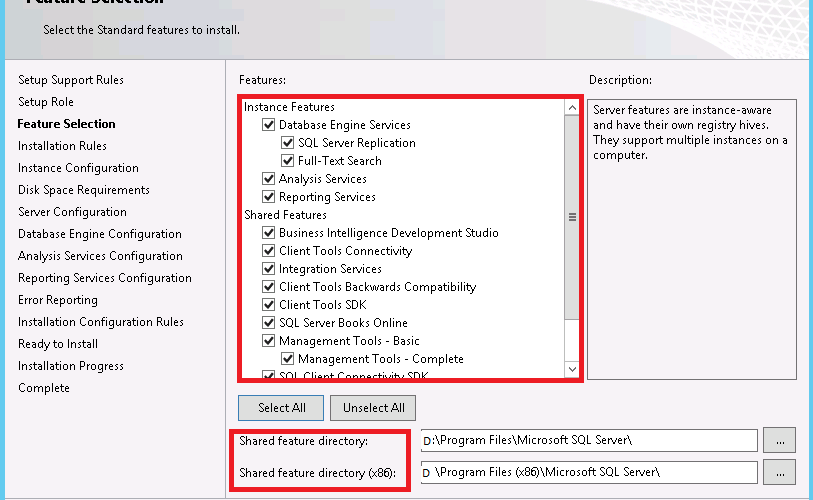Browse for shared feature directory
This screenshot has width=813, height=500.
click(x=779, y=440)
